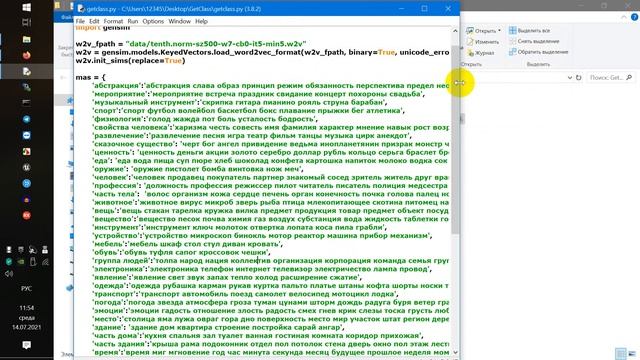Open the Help menu in IDLE
The height and width of the screenshot is (360, 640).
coord(201,21)
